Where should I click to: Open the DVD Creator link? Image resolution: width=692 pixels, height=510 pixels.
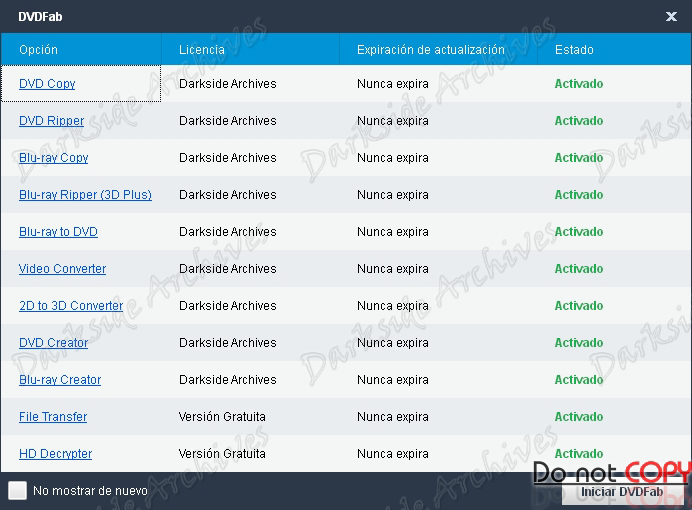click(x=53, y=343)
